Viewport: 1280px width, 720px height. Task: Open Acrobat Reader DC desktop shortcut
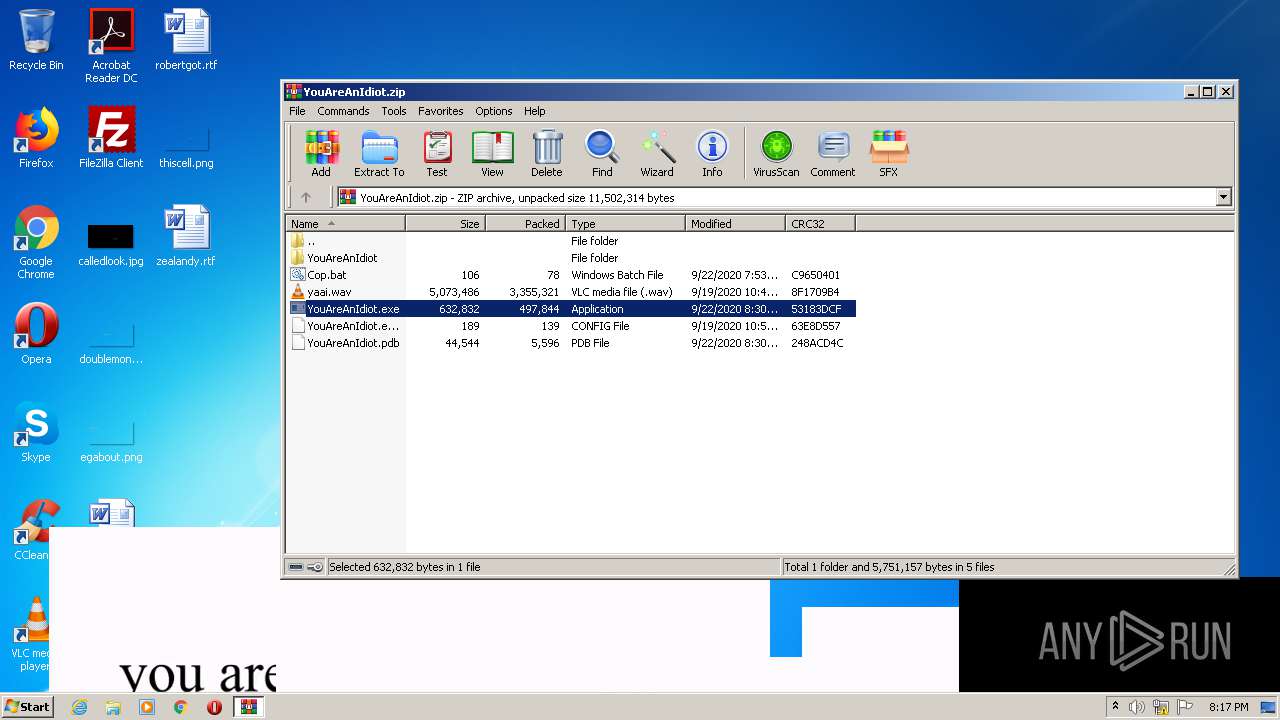(111, 46)
